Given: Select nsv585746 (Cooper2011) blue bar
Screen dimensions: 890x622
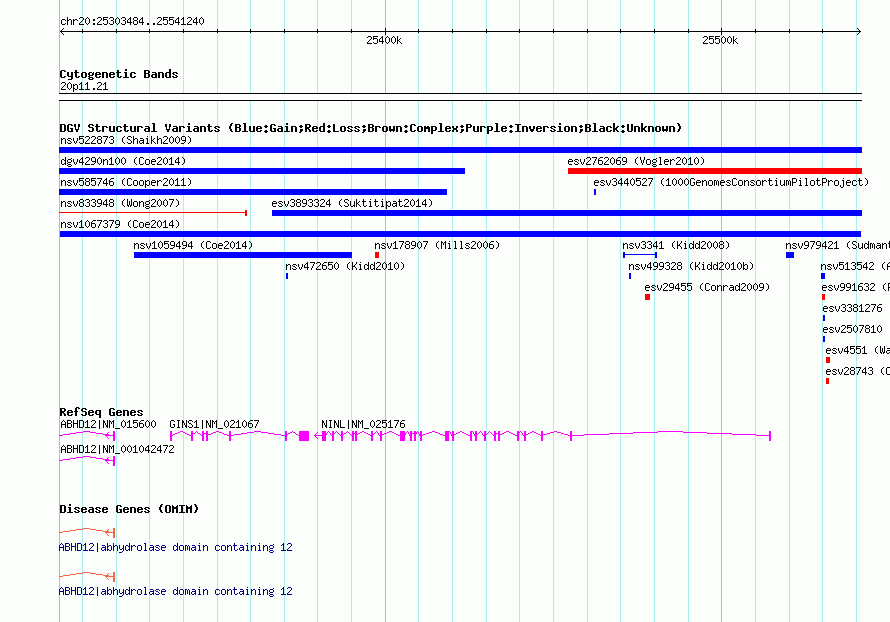Looking at the screenshot, I should tap(253, 192).
